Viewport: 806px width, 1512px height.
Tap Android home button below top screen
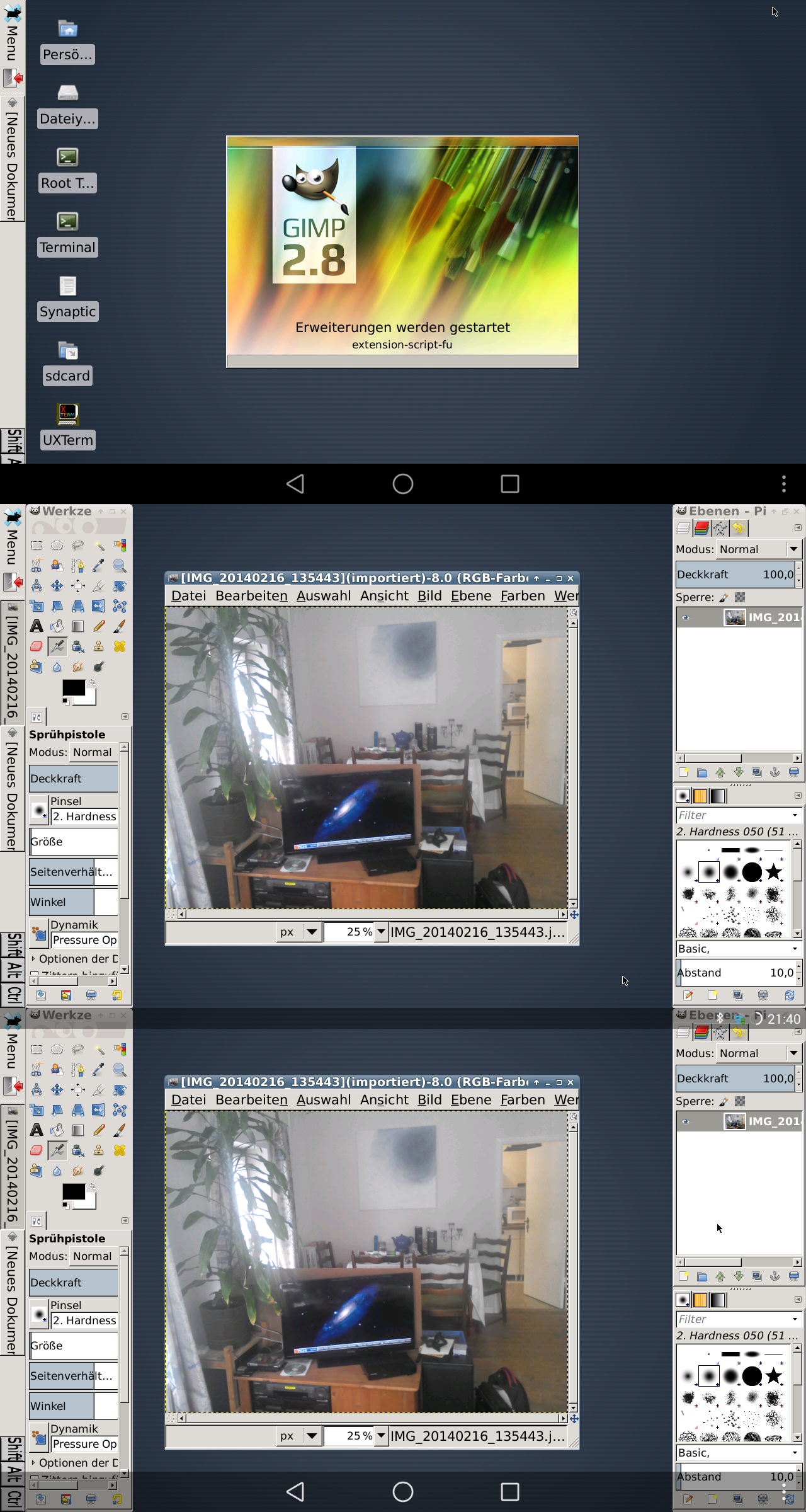click(x=403, y=484)
